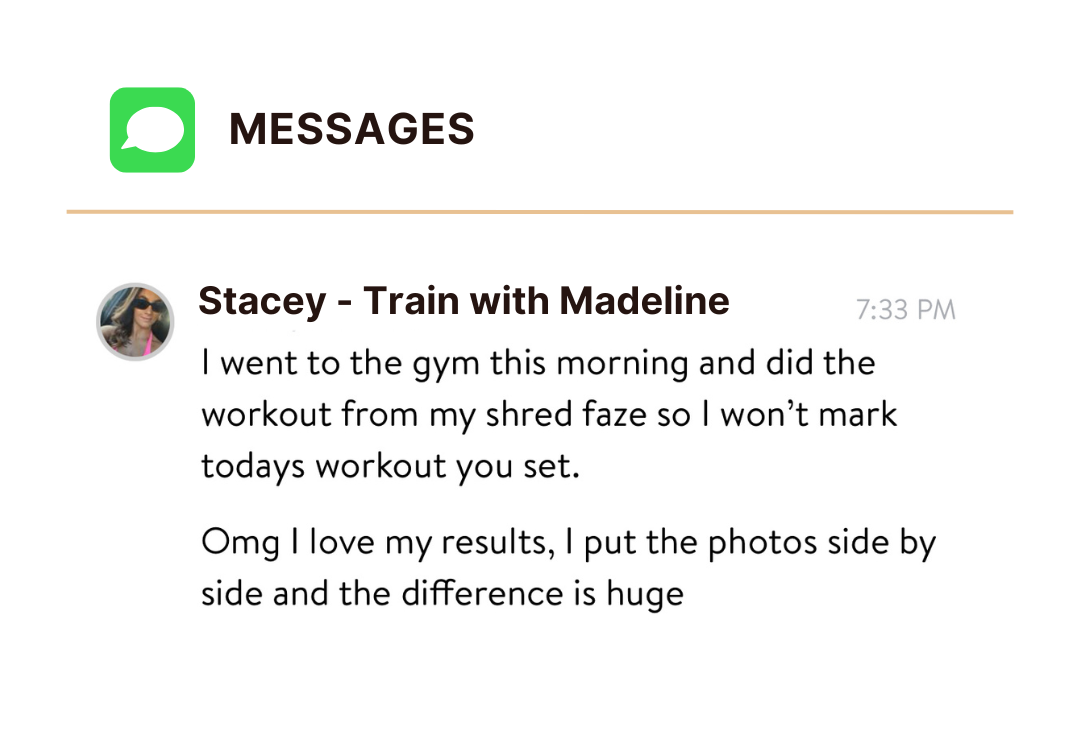Select the sender name Stacey - Train with Madeline
Viewport: 1080px width, 747px height.
(464, 301)
